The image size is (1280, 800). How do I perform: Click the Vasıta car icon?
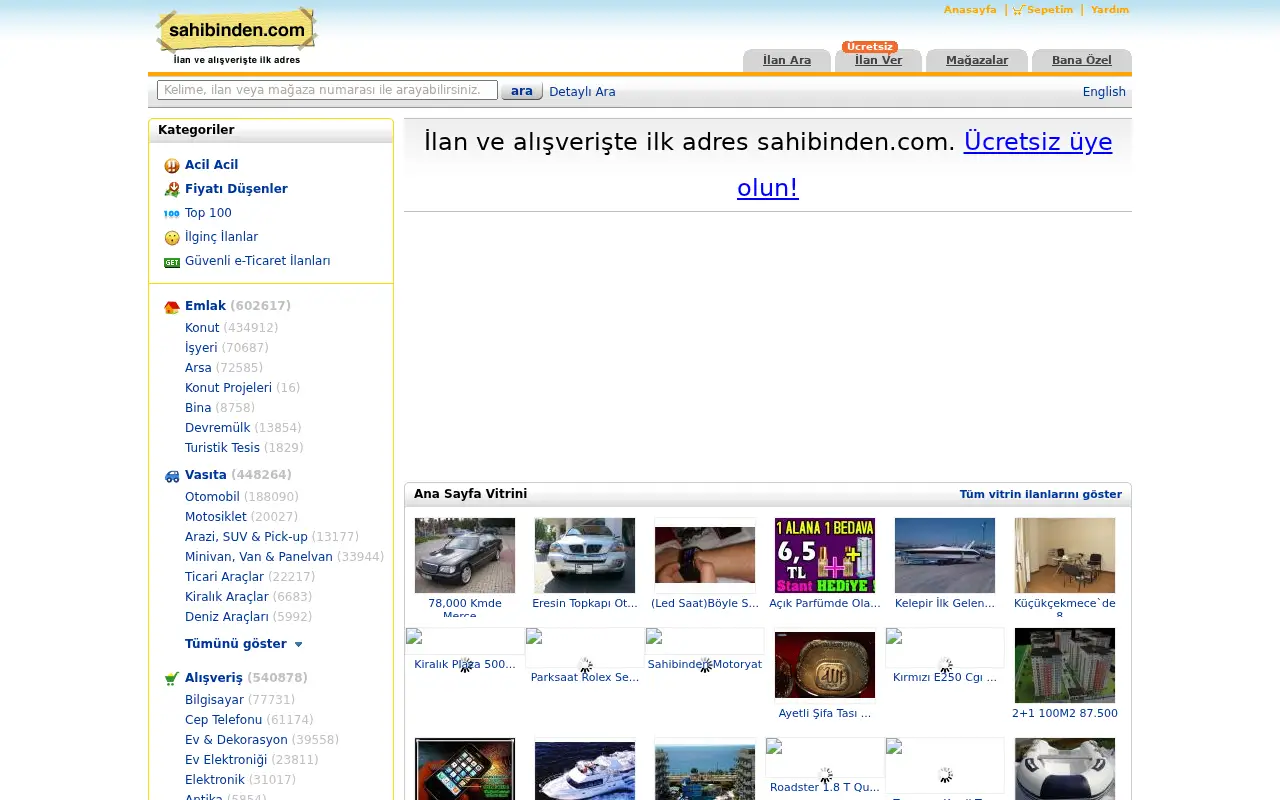[172, 476]
